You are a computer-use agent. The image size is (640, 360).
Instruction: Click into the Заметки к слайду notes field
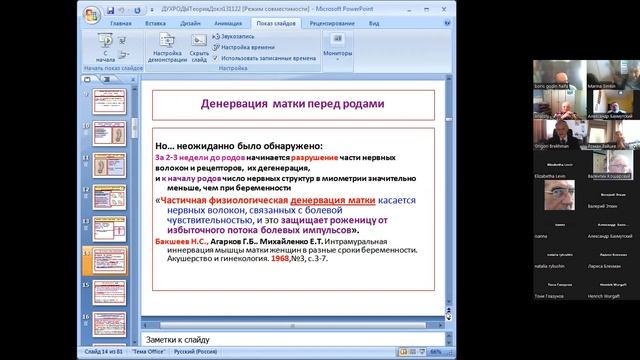(293, 339)
